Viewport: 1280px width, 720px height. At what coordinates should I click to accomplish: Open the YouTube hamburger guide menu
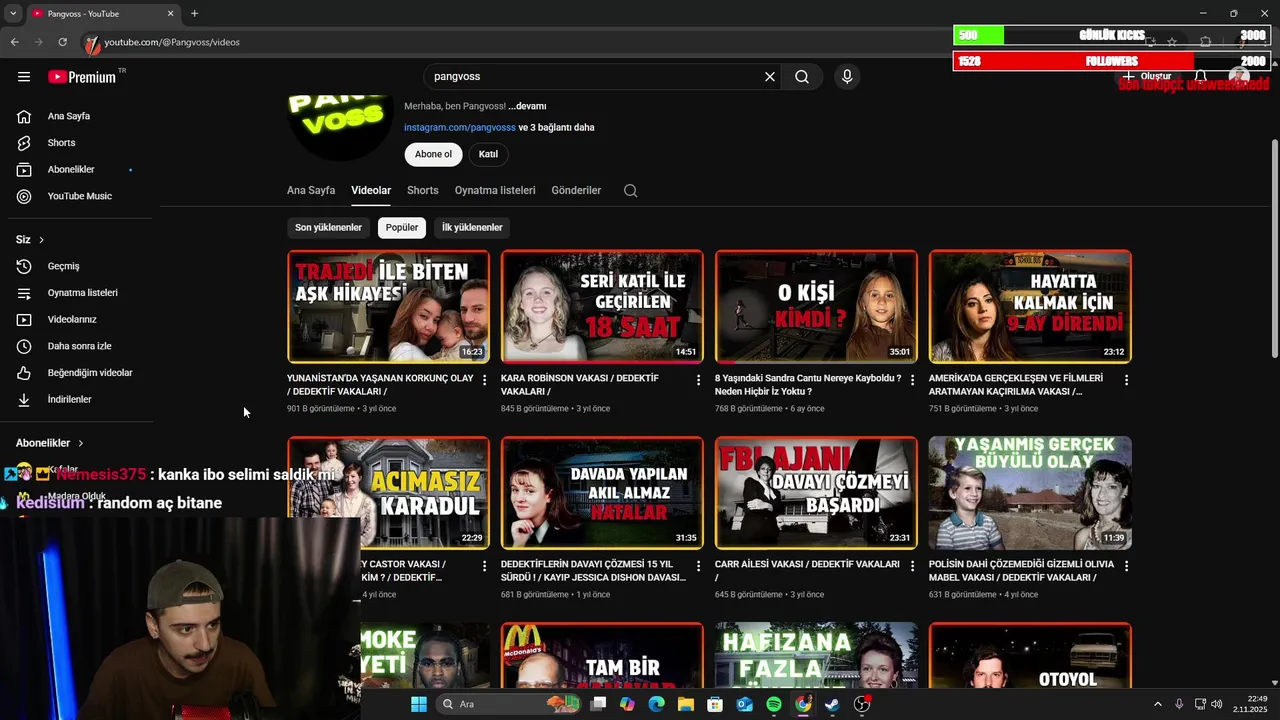point(24,77)
